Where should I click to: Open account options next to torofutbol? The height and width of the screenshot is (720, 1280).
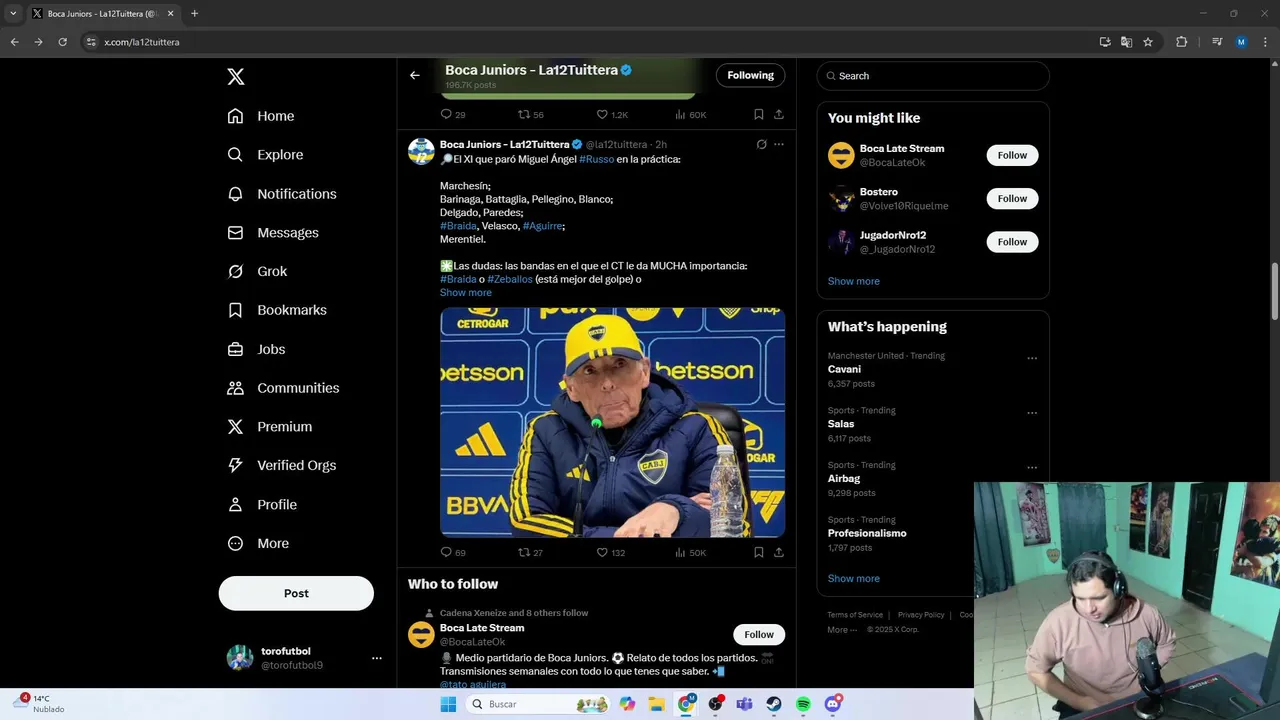377,658
